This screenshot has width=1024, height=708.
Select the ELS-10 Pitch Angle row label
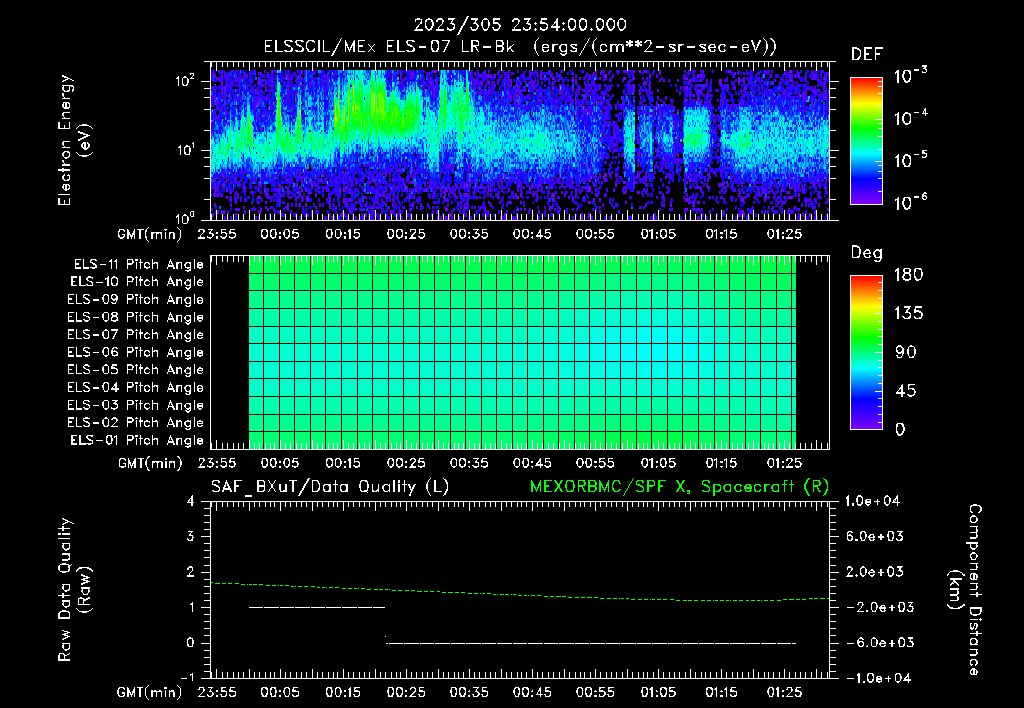(137, 282)
